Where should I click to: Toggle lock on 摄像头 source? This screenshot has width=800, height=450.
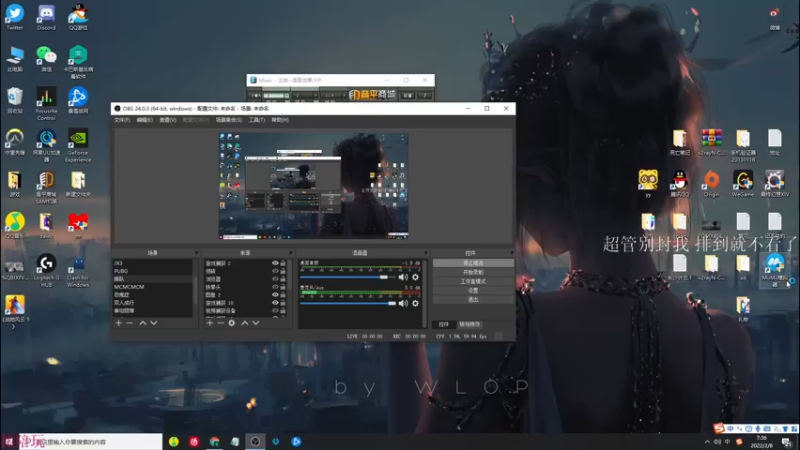point(283,287)
